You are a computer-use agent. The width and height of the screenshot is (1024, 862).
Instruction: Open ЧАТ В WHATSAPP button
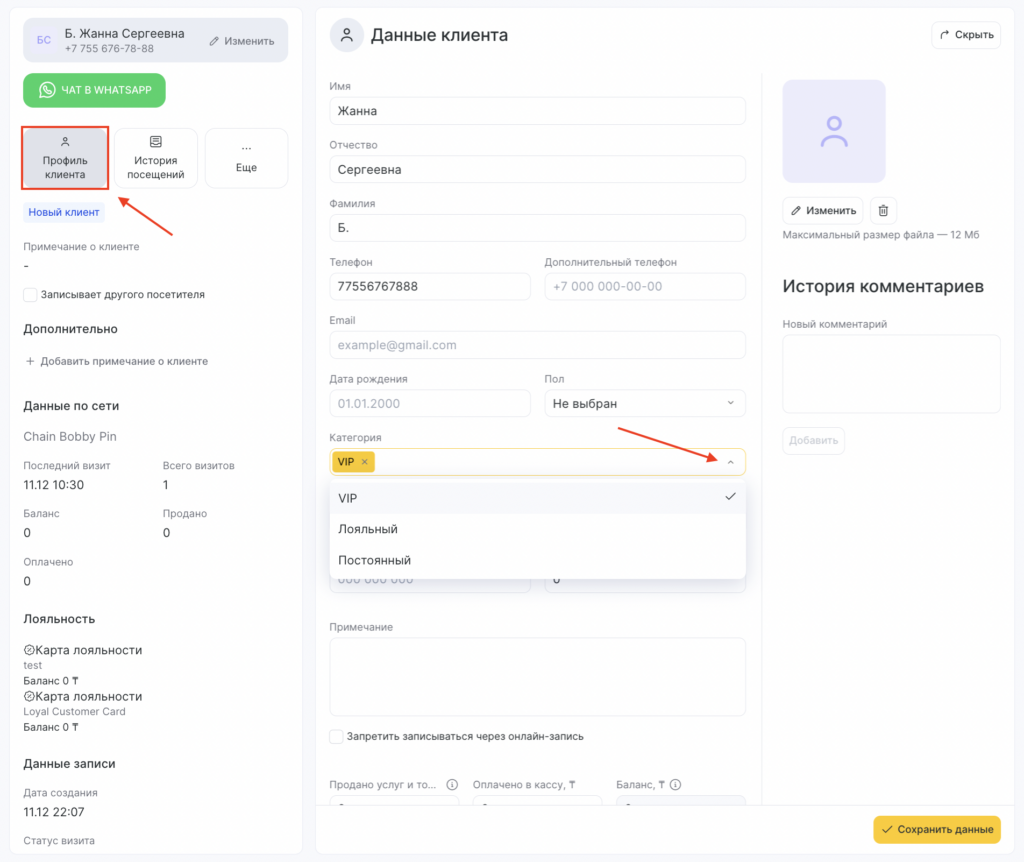pos(94,90)
